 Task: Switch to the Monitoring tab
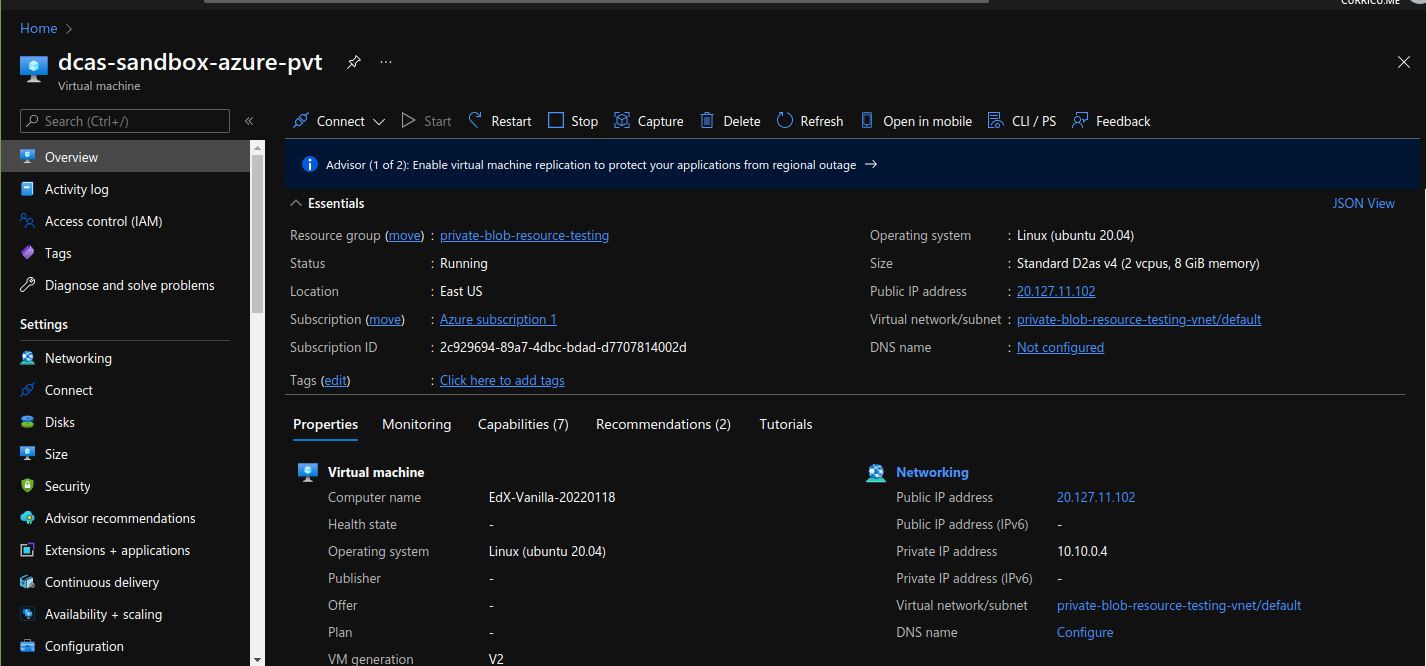pyautogui.click(x=416, y=424)
